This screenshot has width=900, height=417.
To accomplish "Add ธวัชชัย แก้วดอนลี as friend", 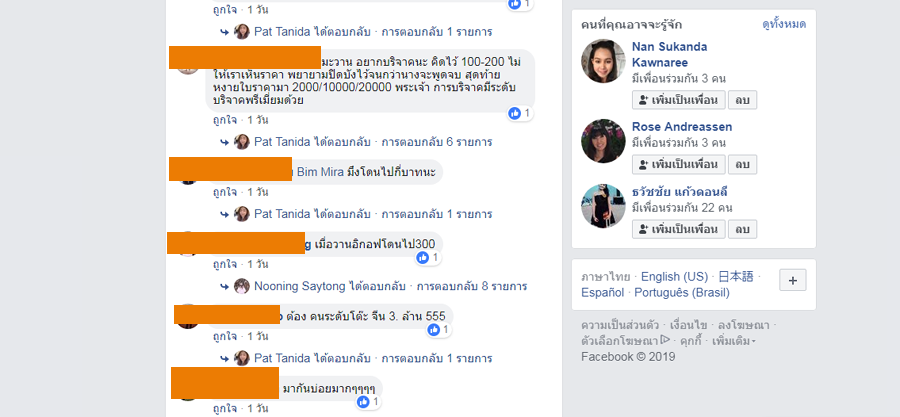I will point(678,229).
